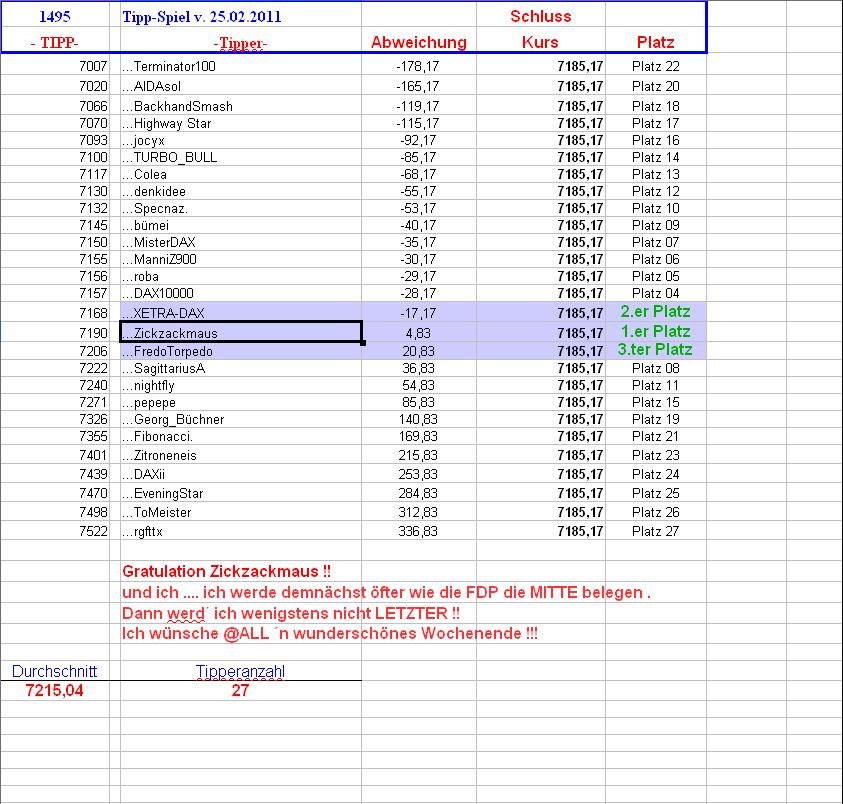Select the rgfttx cell
The height and width of the screenshot is (804, 843).
pos(240,531)
